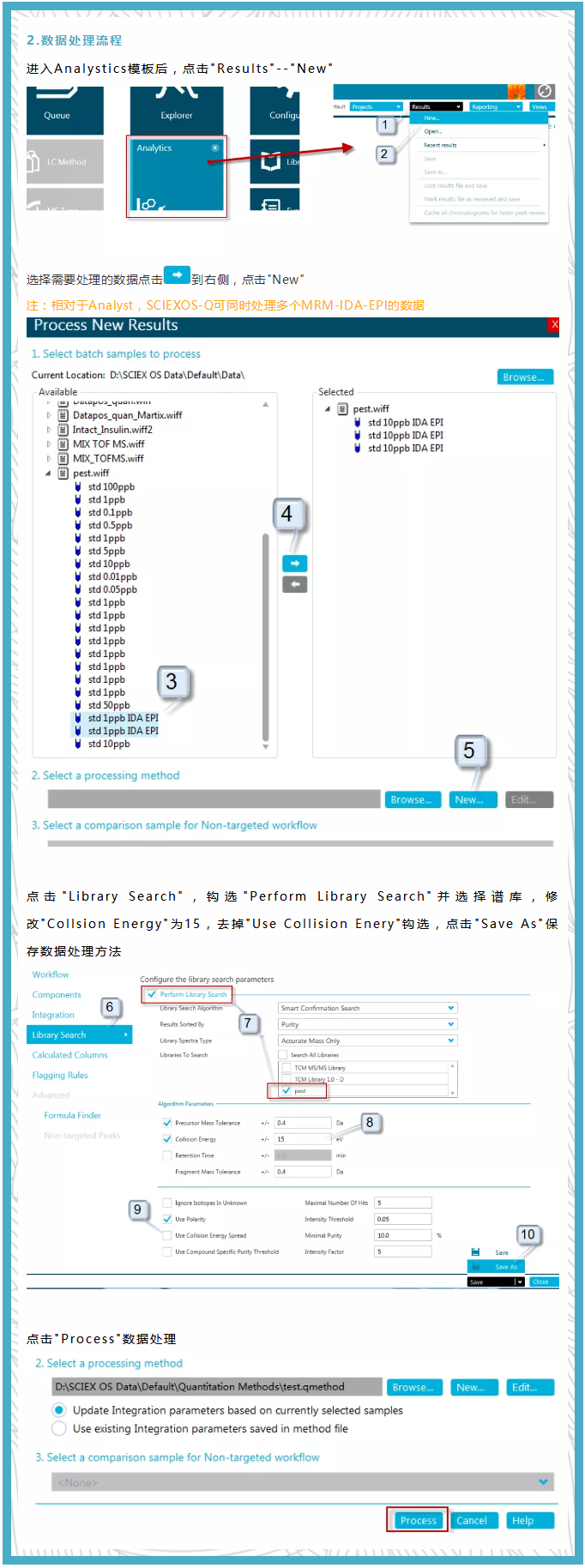Click file icon of Datapos_quan_Martix.wiff
This screenshot has height=1568, width=585.
click(63, 415)
